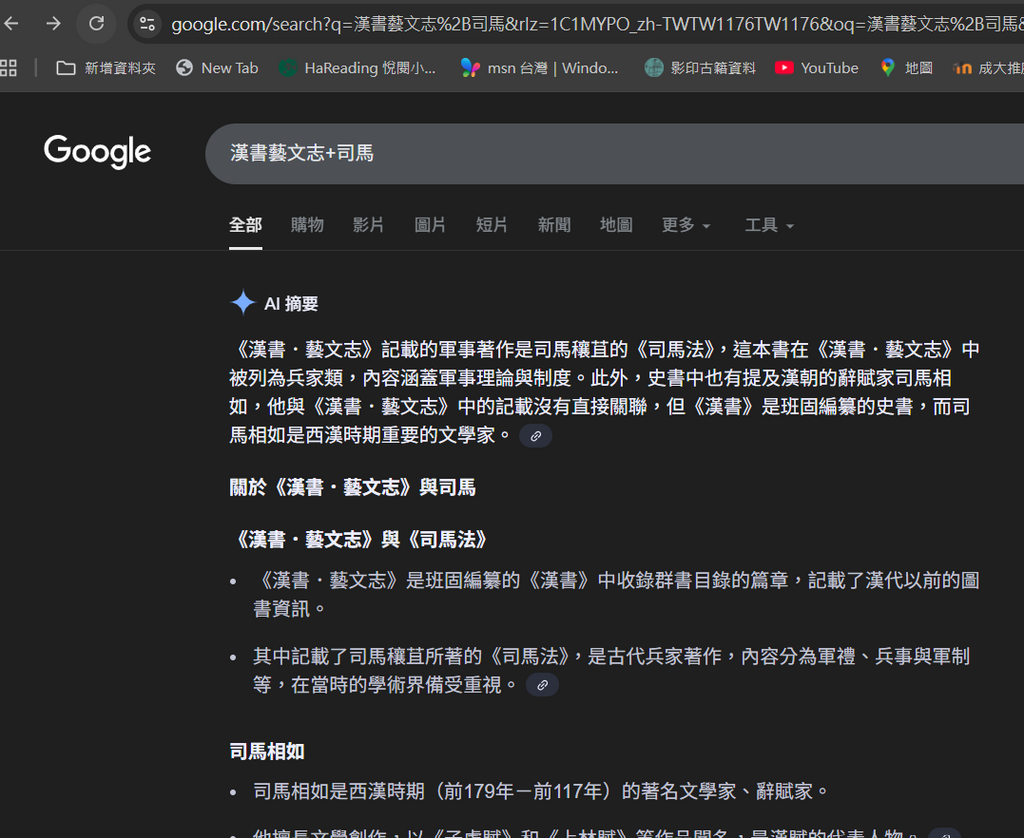Viewport: 1024px width, 838px height.
Task: Click the link icon after 備受重視 bullet
Action: coord(542,685)
